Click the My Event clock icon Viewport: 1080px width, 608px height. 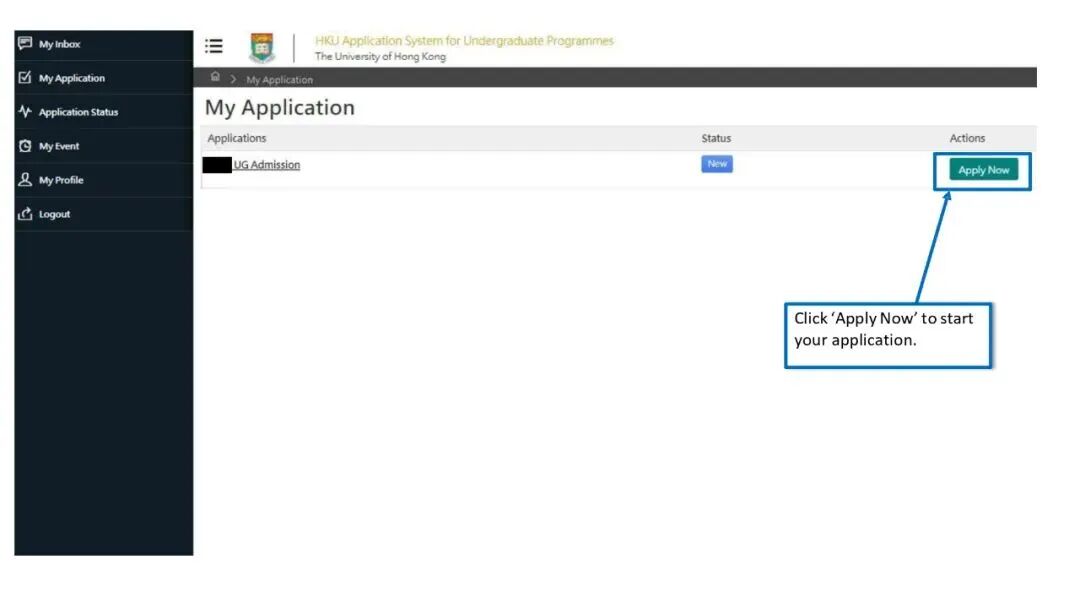coord(25,146)
